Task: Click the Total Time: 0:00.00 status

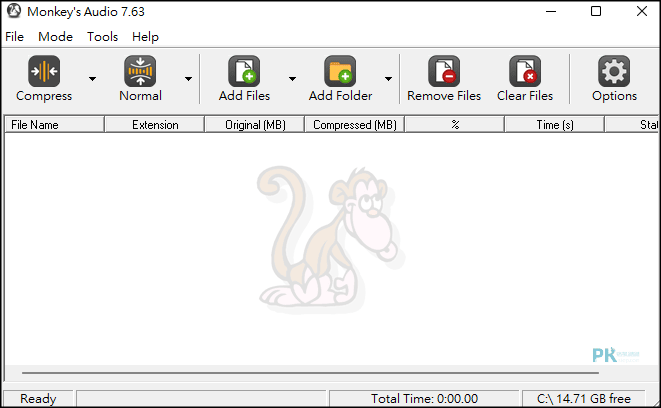Action: pyautogui.click(x=424, y=398)
